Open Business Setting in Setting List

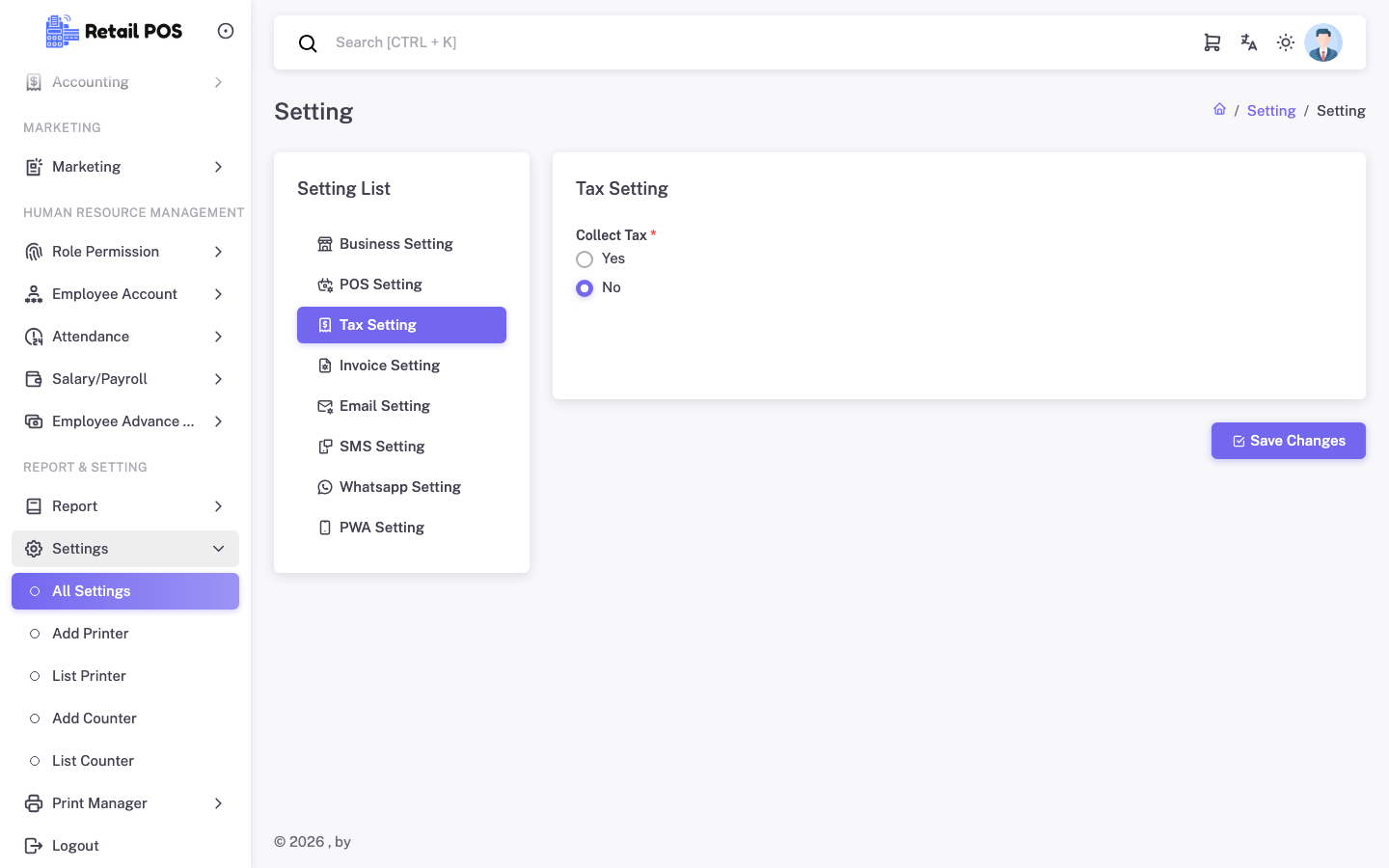tap(401, 244)
